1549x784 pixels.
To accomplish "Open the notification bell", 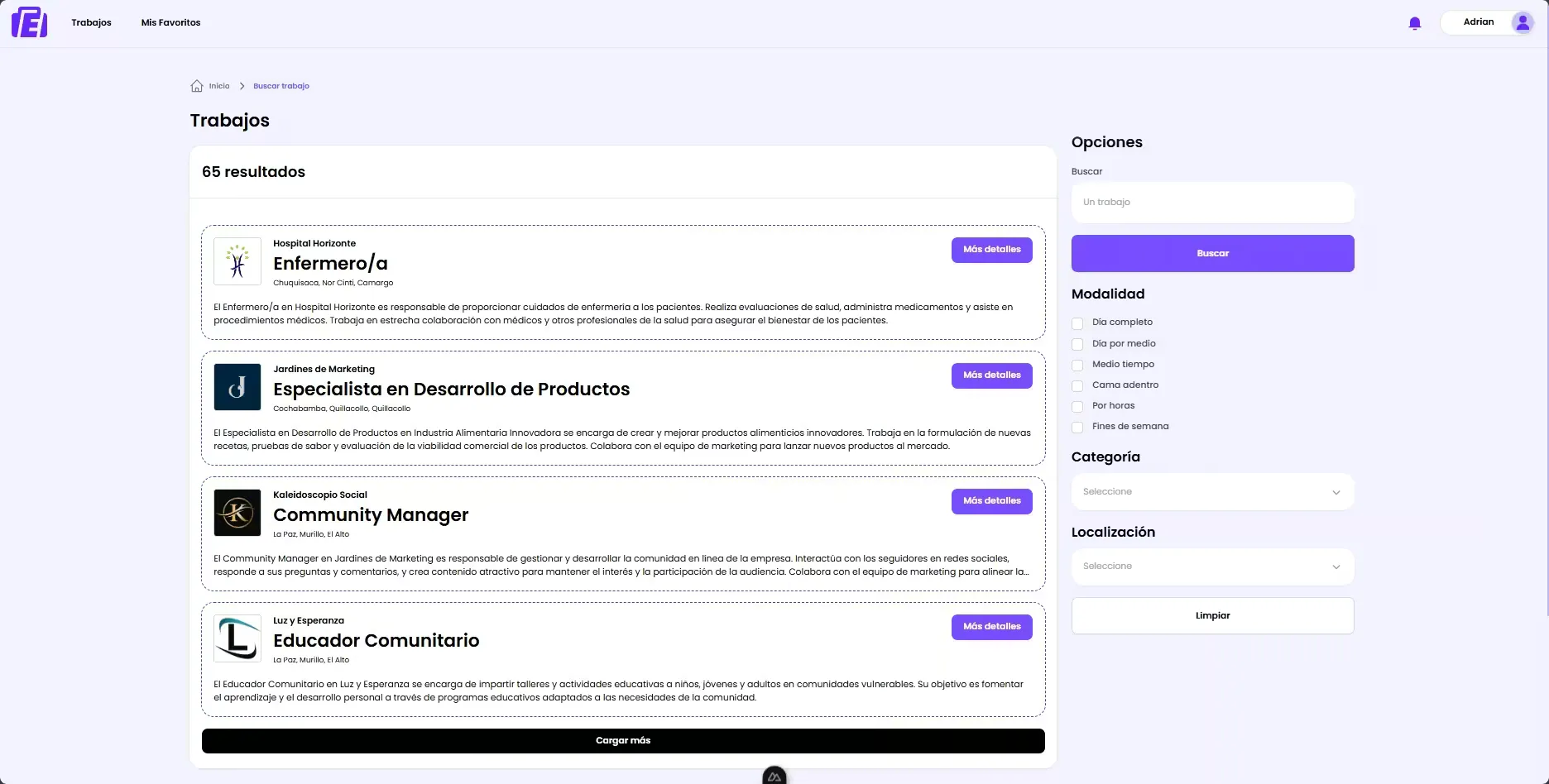I will click(1415, 22).
